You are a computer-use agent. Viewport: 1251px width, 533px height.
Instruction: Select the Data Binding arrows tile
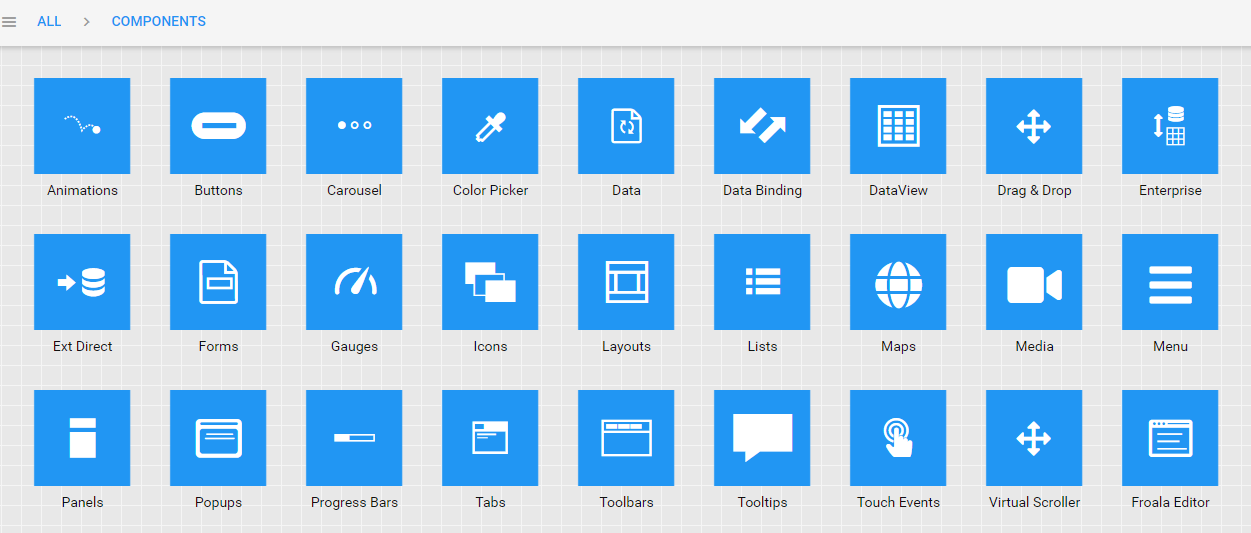(x=762, y=126)
